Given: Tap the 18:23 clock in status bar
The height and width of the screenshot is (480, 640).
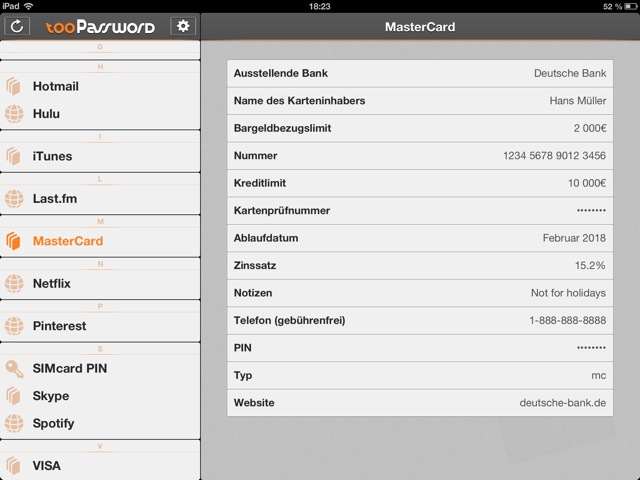Looking at the screenshot, I should 320,6.
